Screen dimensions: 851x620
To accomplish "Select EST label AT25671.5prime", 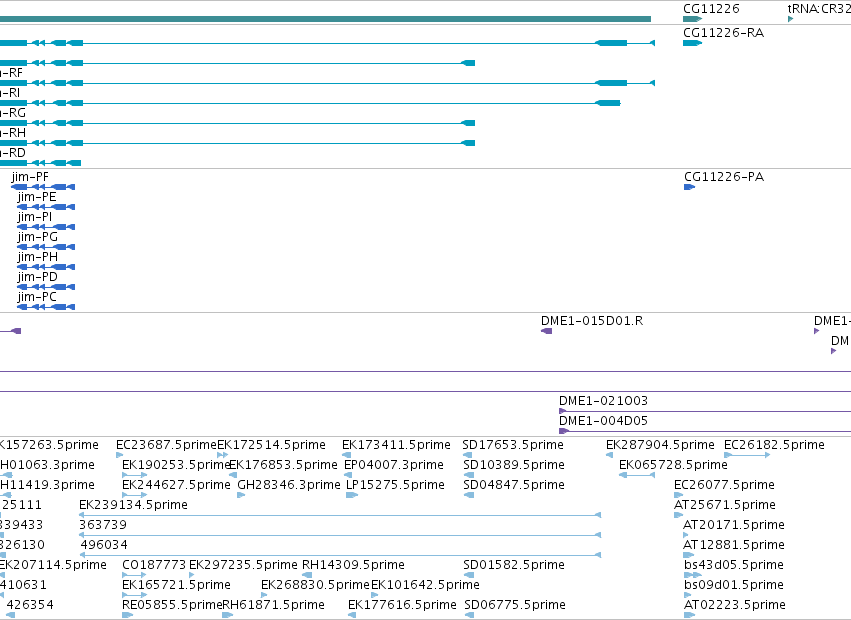I will click(x=725, y=505).
